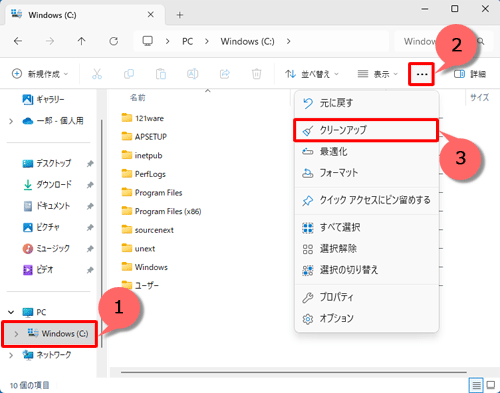
Task: Click the Share icon in toolbar
Action: pos(225,74)
